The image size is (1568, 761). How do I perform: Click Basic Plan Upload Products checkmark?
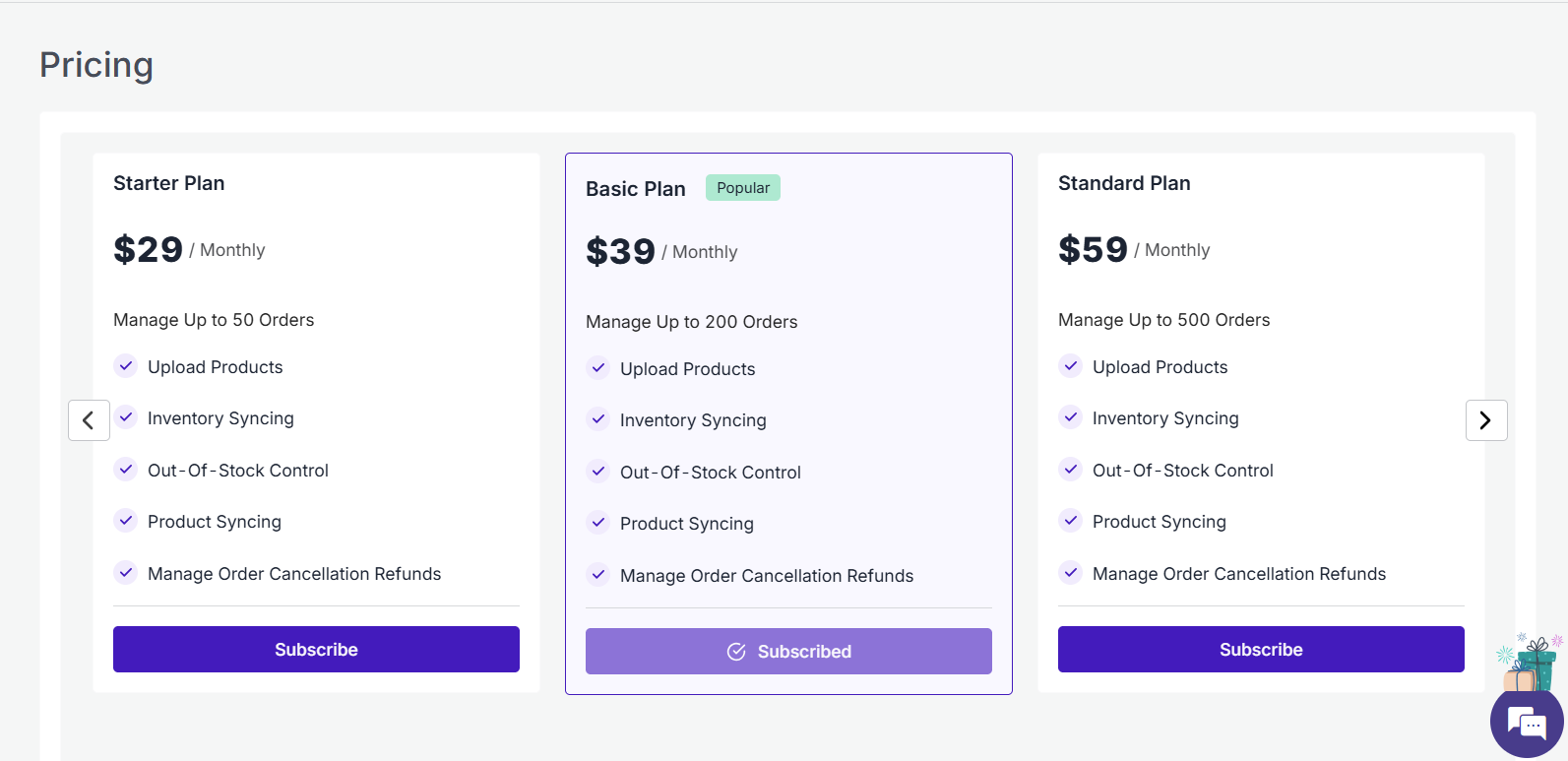point(598,368)
